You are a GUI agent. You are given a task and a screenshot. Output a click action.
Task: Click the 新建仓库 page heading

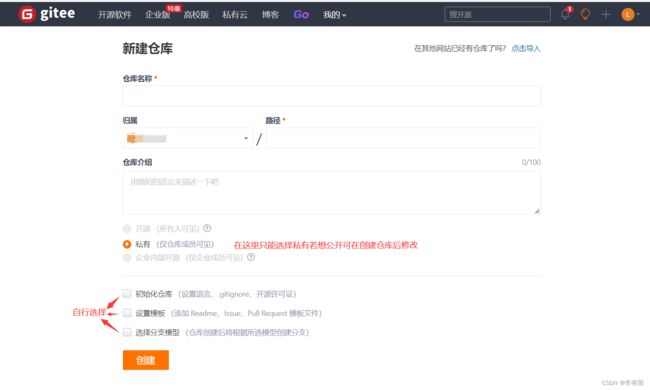pos(148,48)
